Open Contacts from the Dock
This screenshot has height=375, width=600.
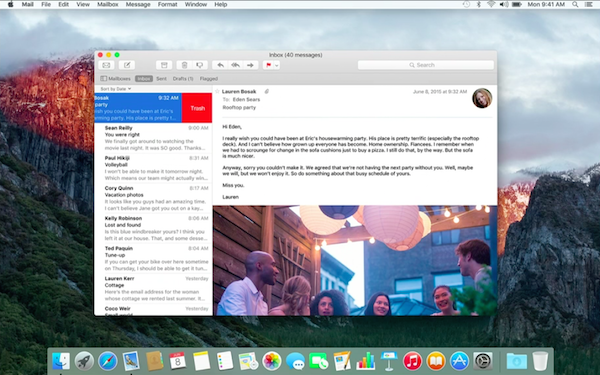click(x=155, y=360)
